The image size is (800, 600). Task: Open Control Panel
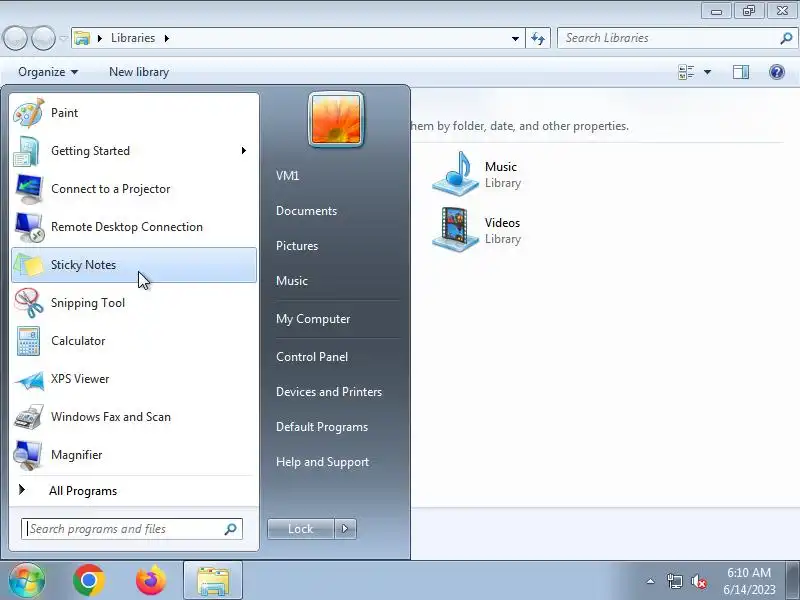tap(312, 357)
